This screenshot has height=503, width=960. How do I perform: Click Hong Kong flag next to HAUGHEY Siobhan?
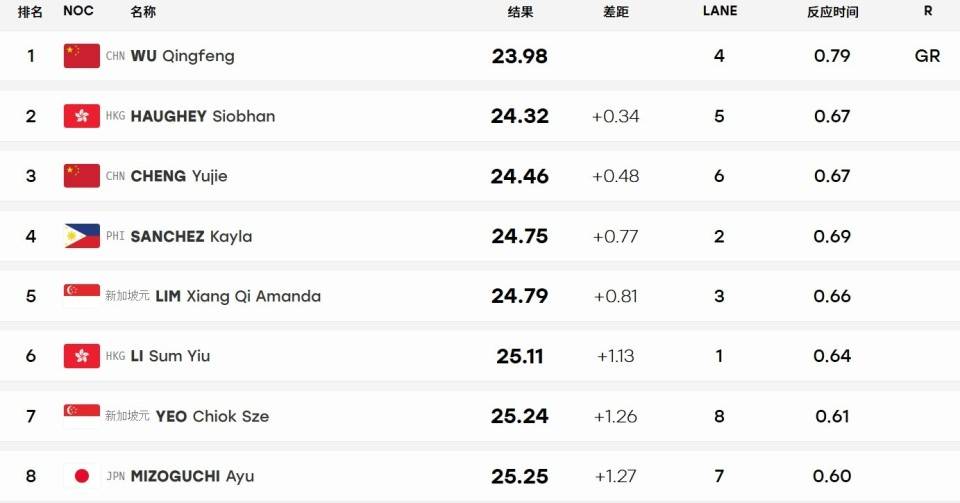click(81, 116)
